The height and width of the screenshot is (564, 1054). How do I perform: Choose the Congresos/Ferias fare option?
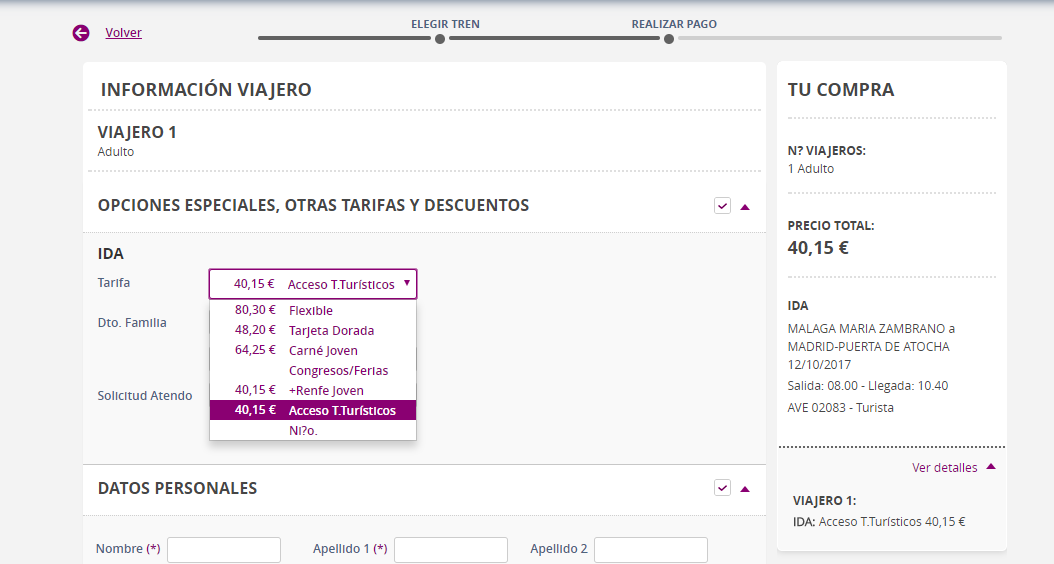tap(313, 370)
